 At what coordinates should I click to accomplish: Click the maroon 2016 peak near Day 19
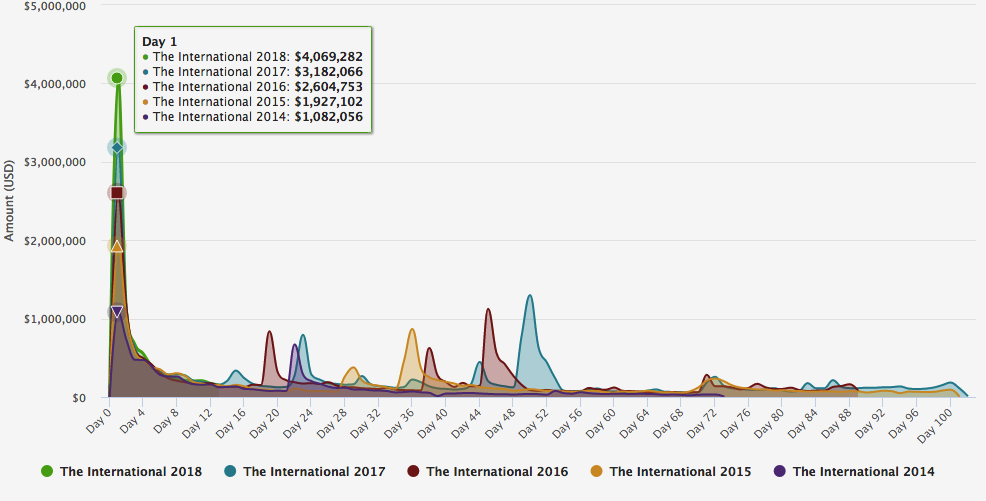269,332
